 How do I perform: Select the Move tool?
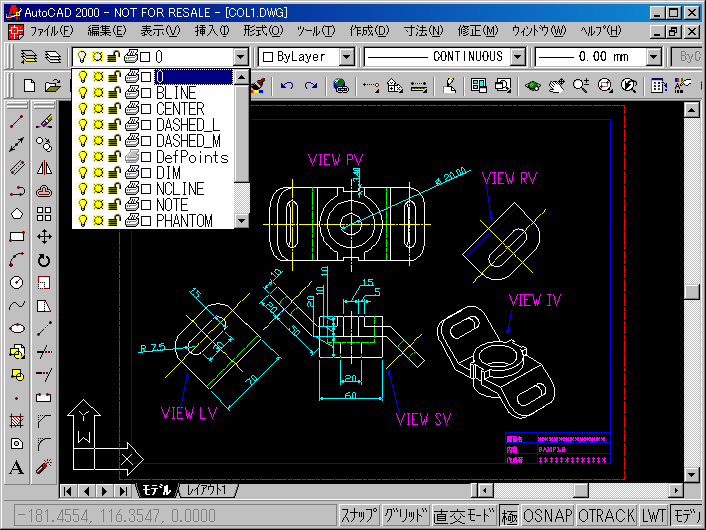[44, 236]
